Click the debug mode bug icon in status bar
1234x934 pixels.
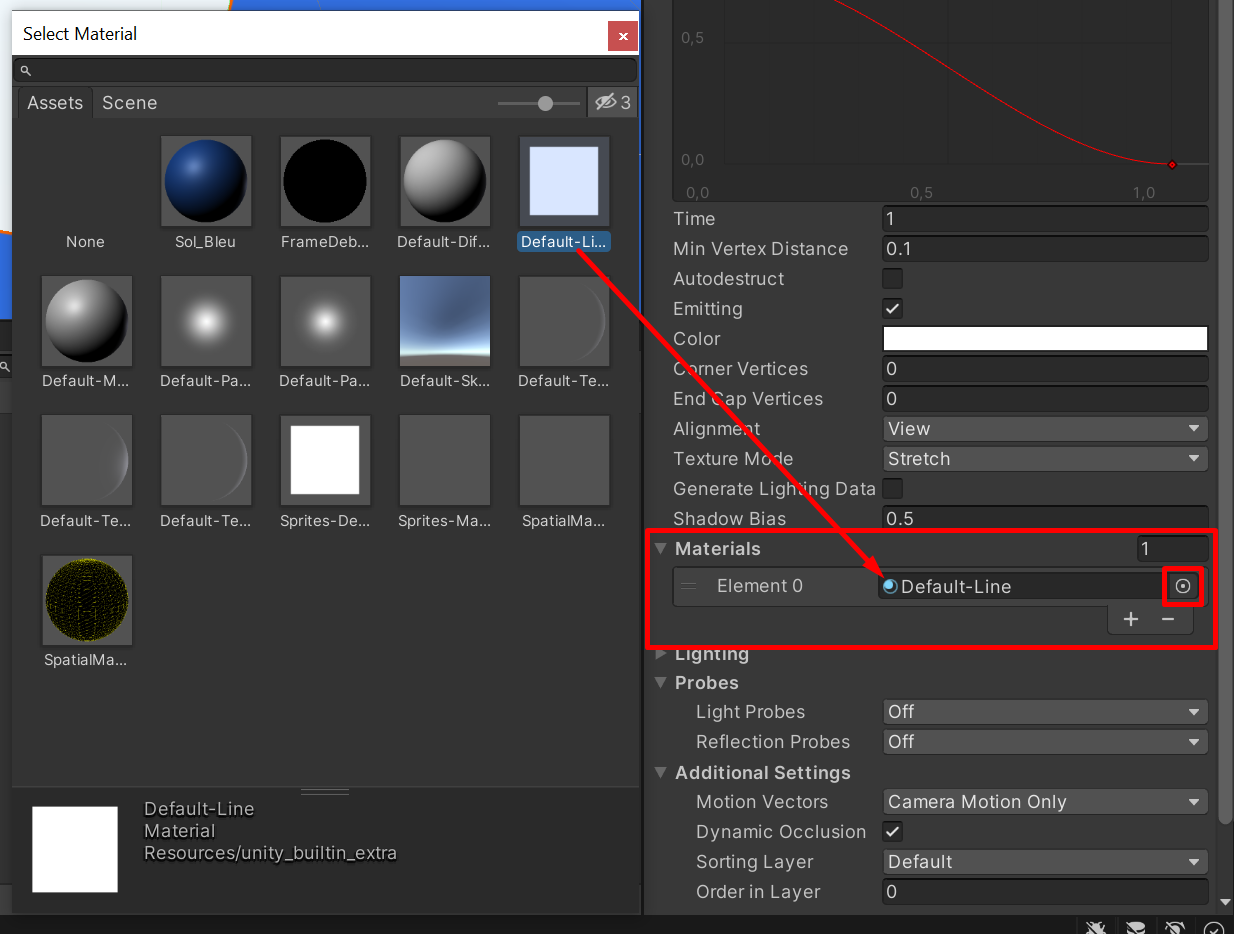1098,927
